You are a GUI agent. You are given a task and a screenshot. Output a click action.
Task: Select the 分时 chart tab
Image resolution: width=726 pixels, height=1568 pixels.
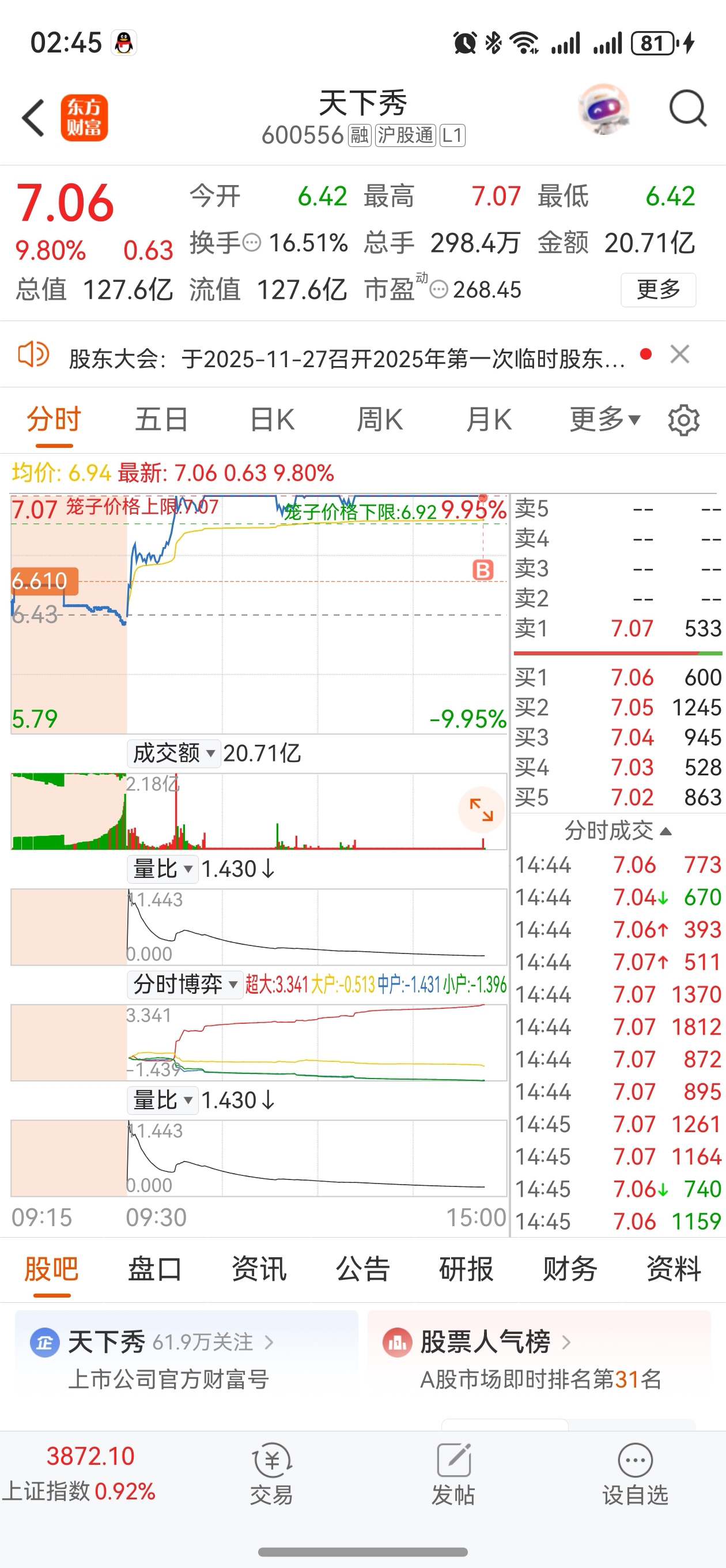tap(54, 420)
